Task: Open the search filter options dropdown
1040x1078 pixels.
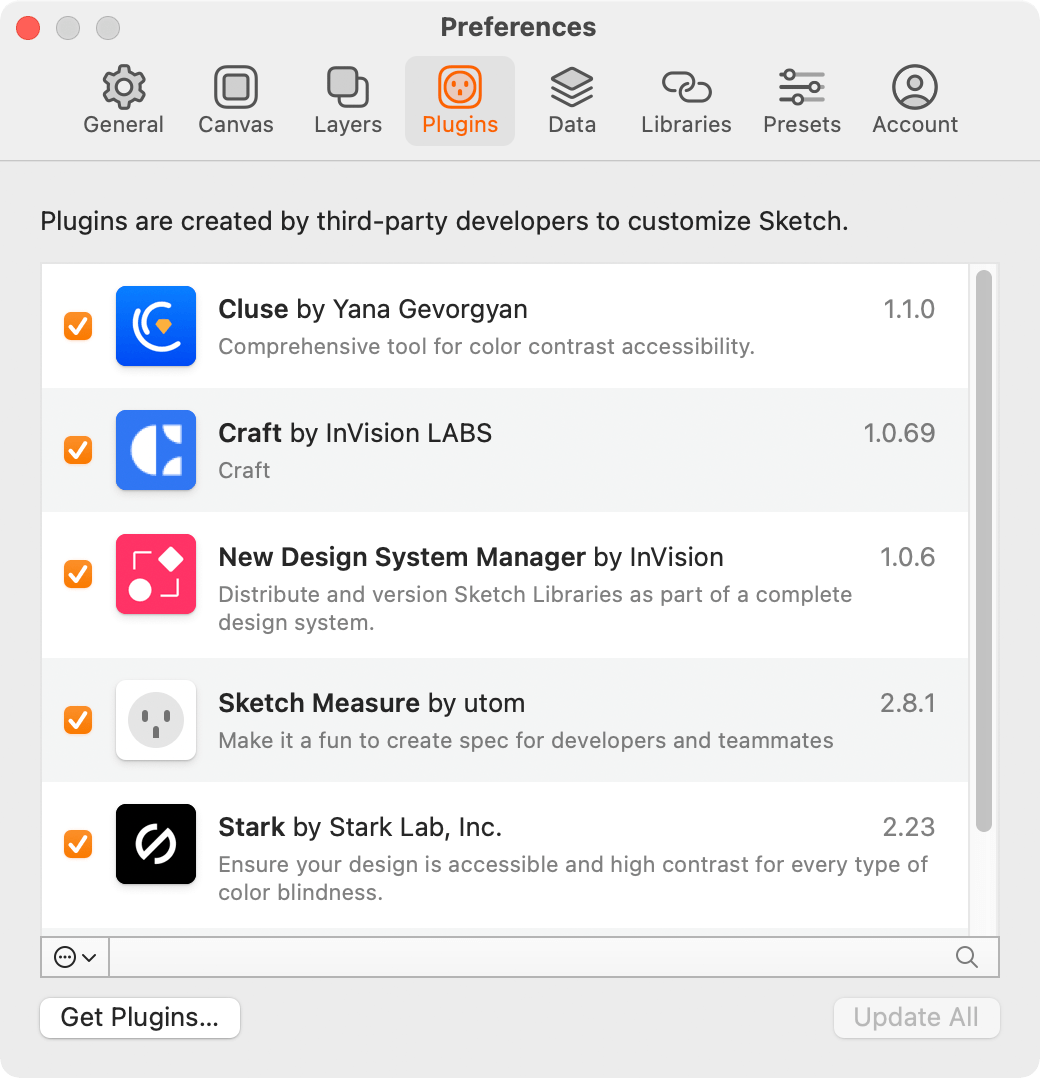Action: point(75,957)
